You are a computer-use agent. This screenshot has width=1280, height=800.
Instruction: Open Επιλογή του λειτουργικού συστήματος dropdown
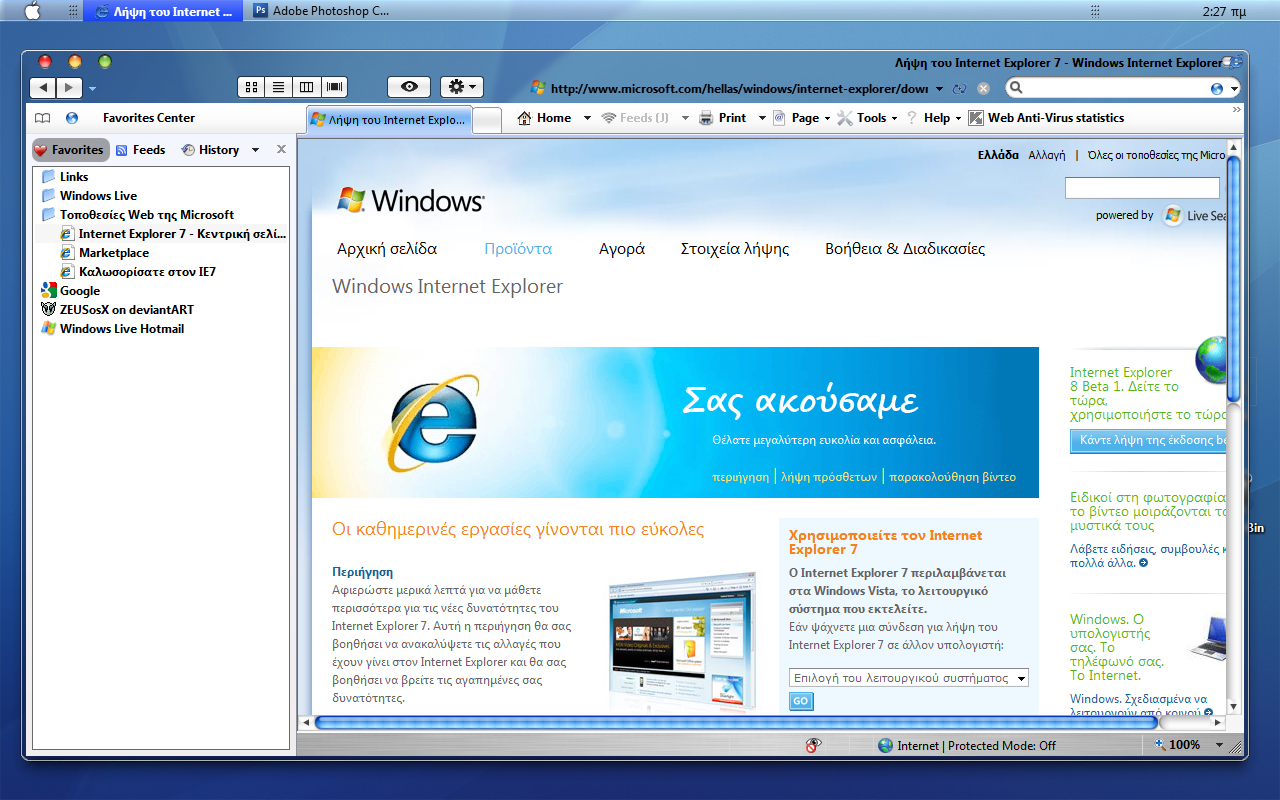click(x=908, y=678)
